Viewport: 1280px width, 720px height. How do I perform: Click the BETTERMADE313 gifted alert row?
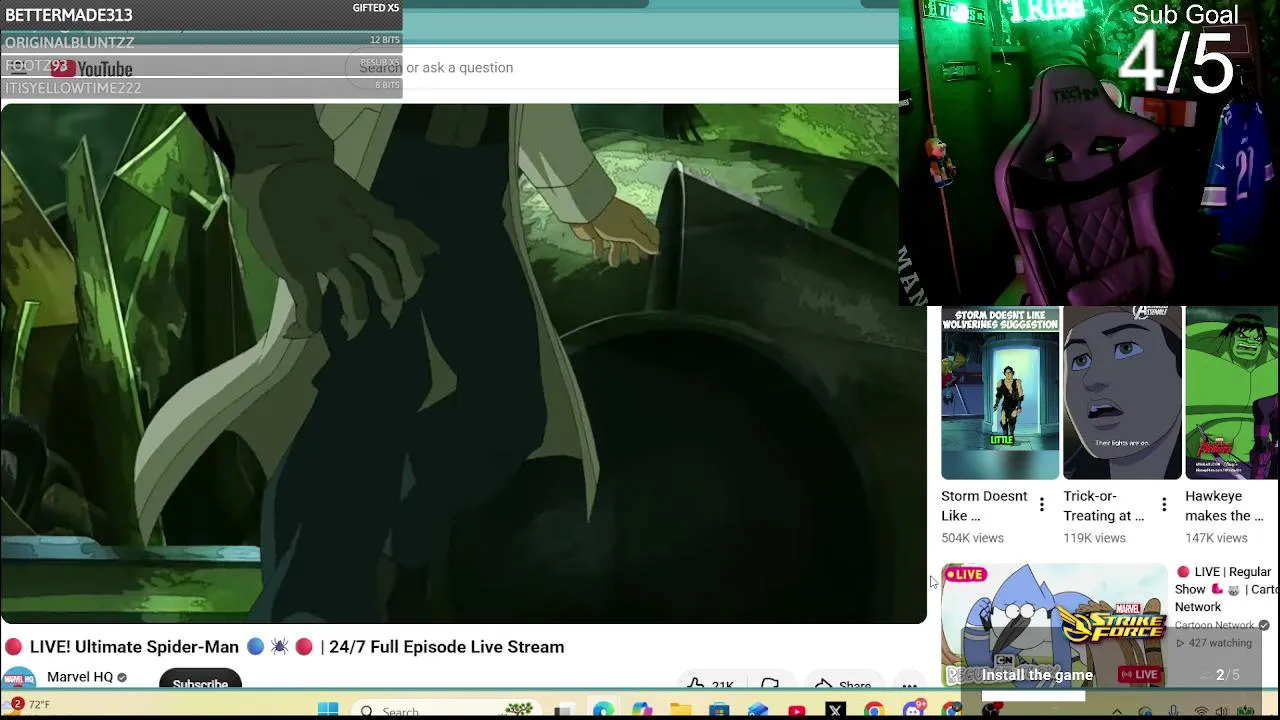tap(201, 15)
